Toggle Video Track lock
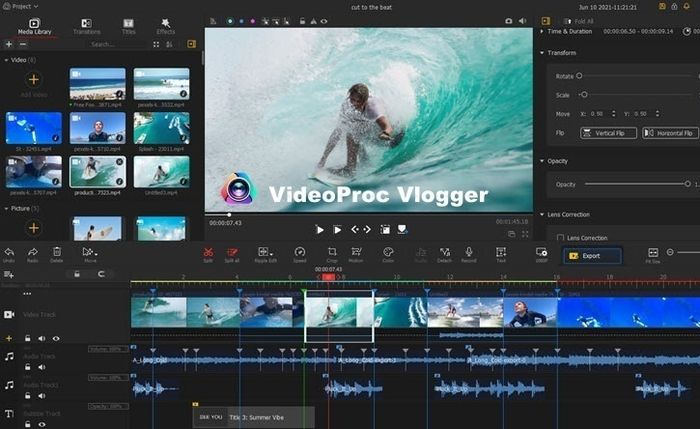Screen dimensions: 700x429 [28, 338]
